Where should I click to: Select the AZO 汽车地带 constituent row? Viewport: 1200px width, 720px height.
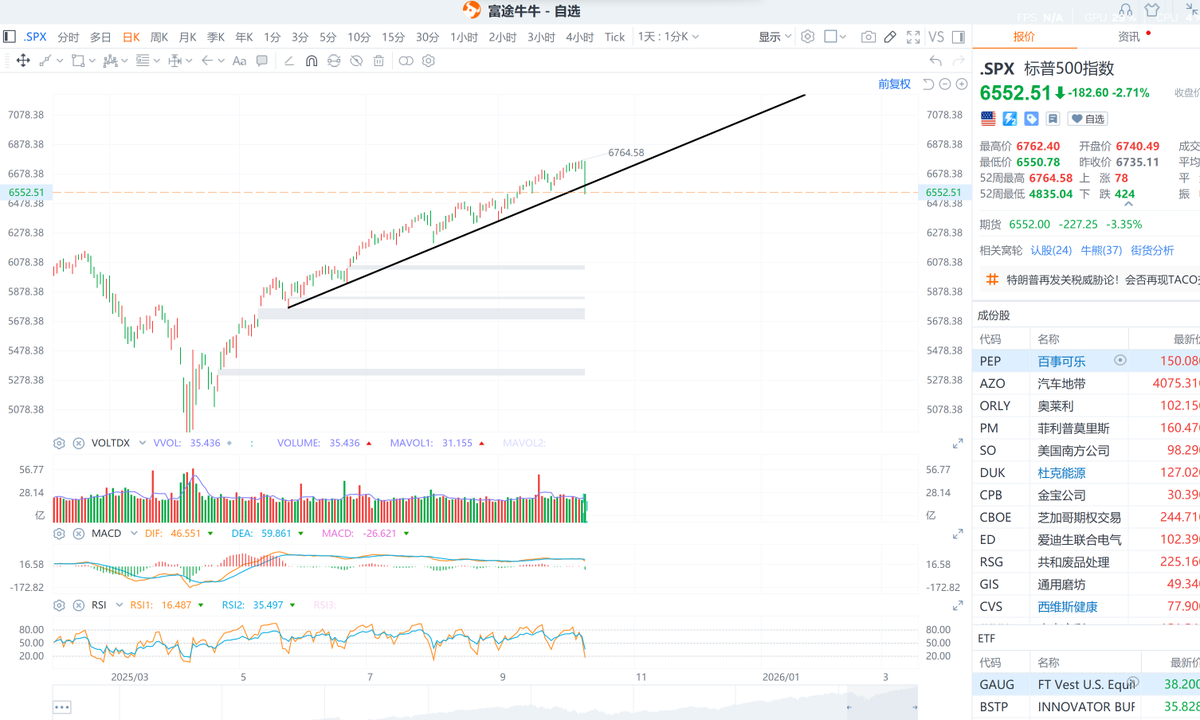point(1086,384)
